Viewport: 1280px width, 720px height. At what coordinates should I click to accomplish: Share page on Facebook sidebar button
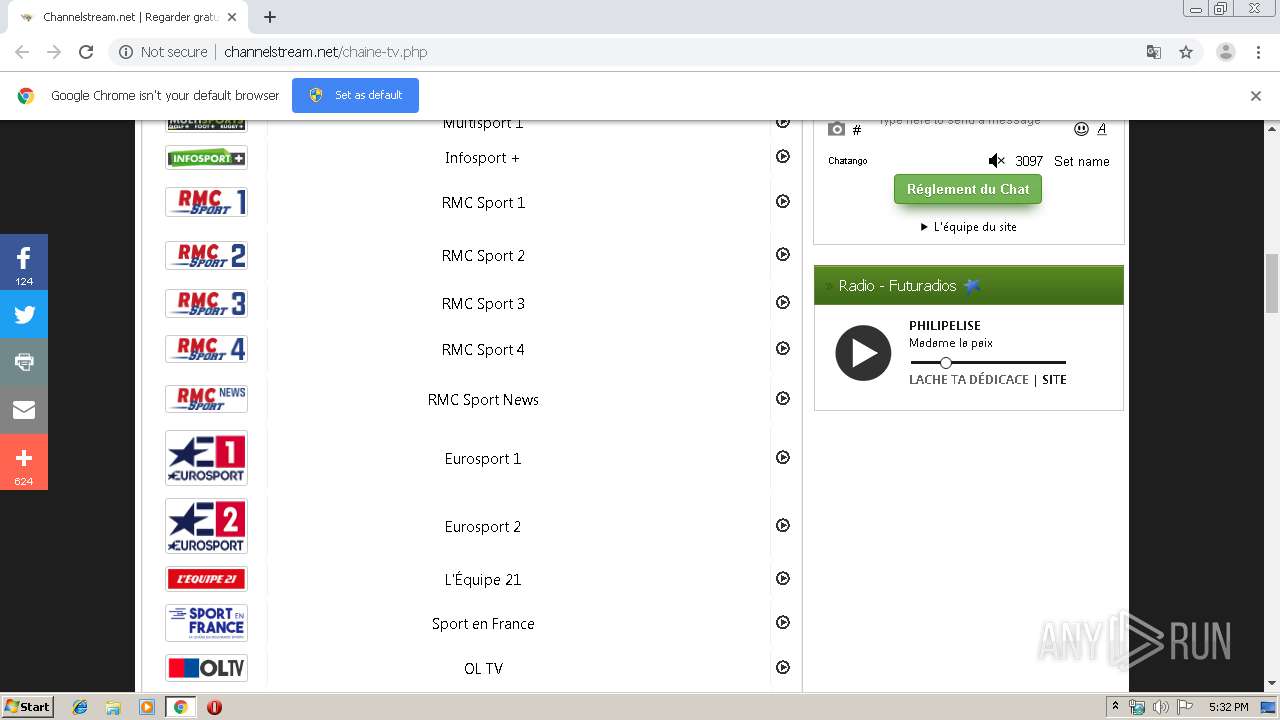click(x=24, y=262)
